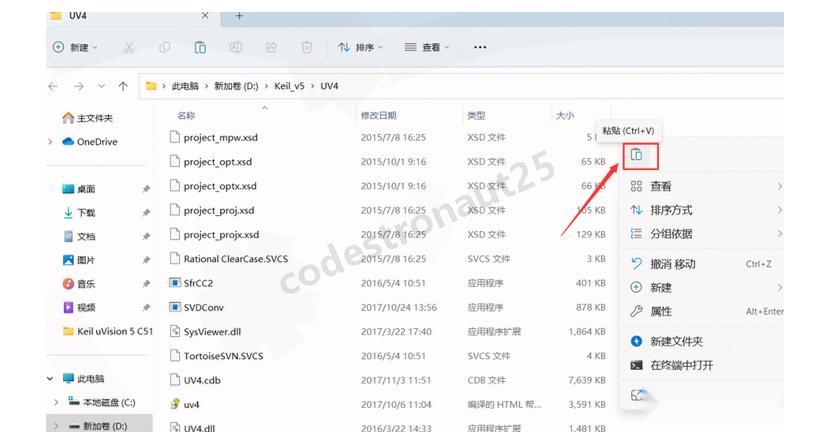Open Keil uVision 5 C51 sidebar folder
The image size is (830, 444).
pyautogui.click(x=107, y=332)
